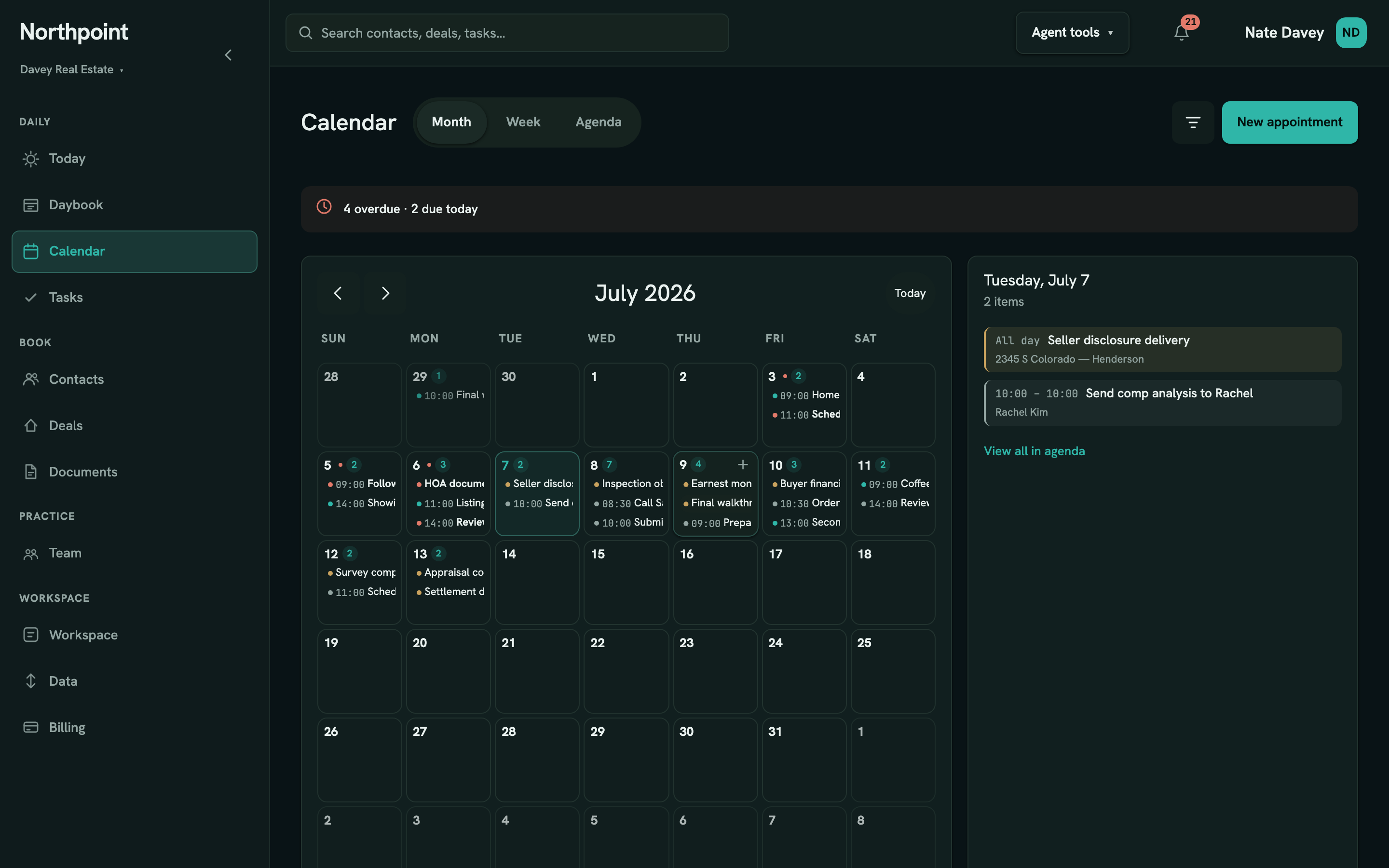Open 11:00 Listing event on July 6
Viewport: 1389px width, 868px height.
450,503
